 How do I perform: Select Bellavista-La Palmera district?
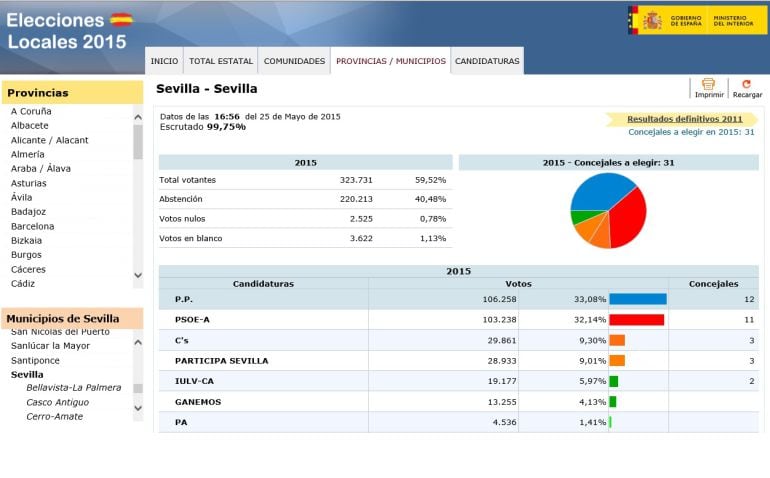click(73, 388)
